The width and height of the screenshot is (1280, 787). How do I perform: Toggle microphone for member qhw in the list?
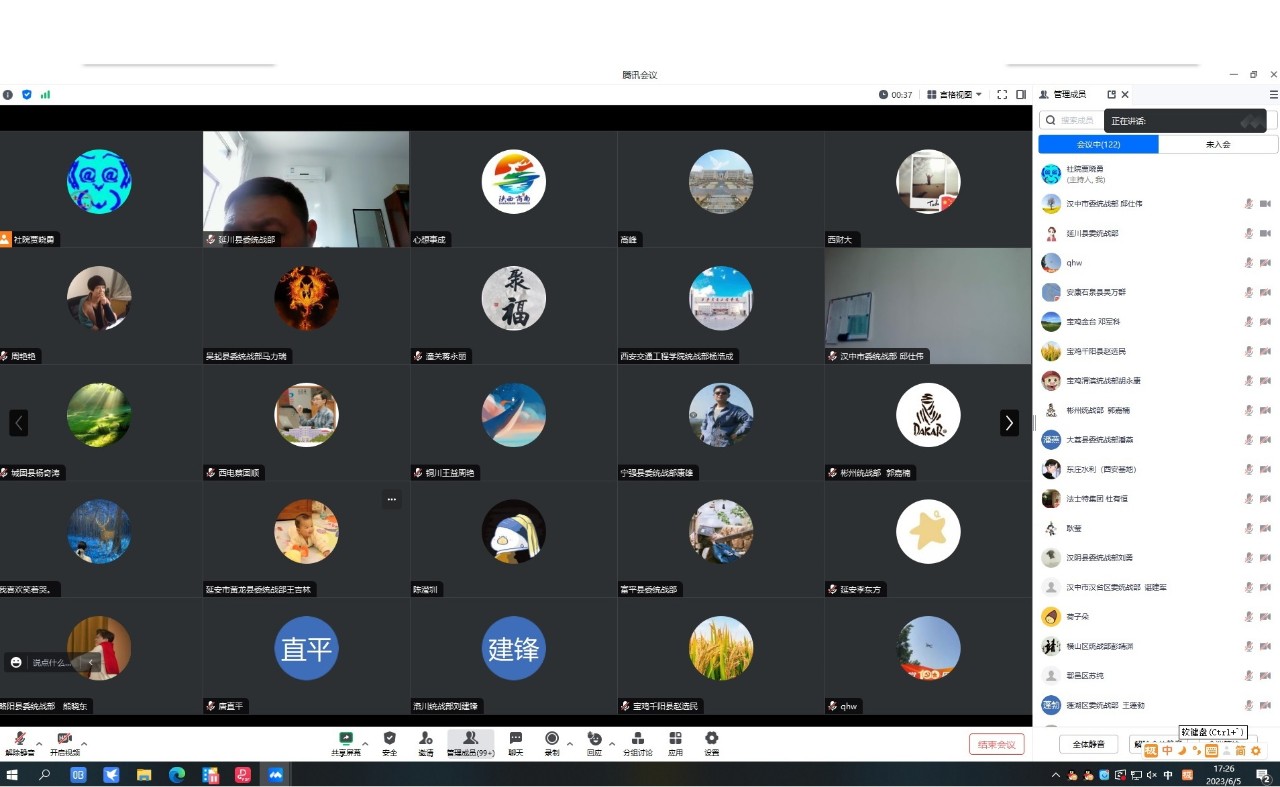click(1248, 263)
